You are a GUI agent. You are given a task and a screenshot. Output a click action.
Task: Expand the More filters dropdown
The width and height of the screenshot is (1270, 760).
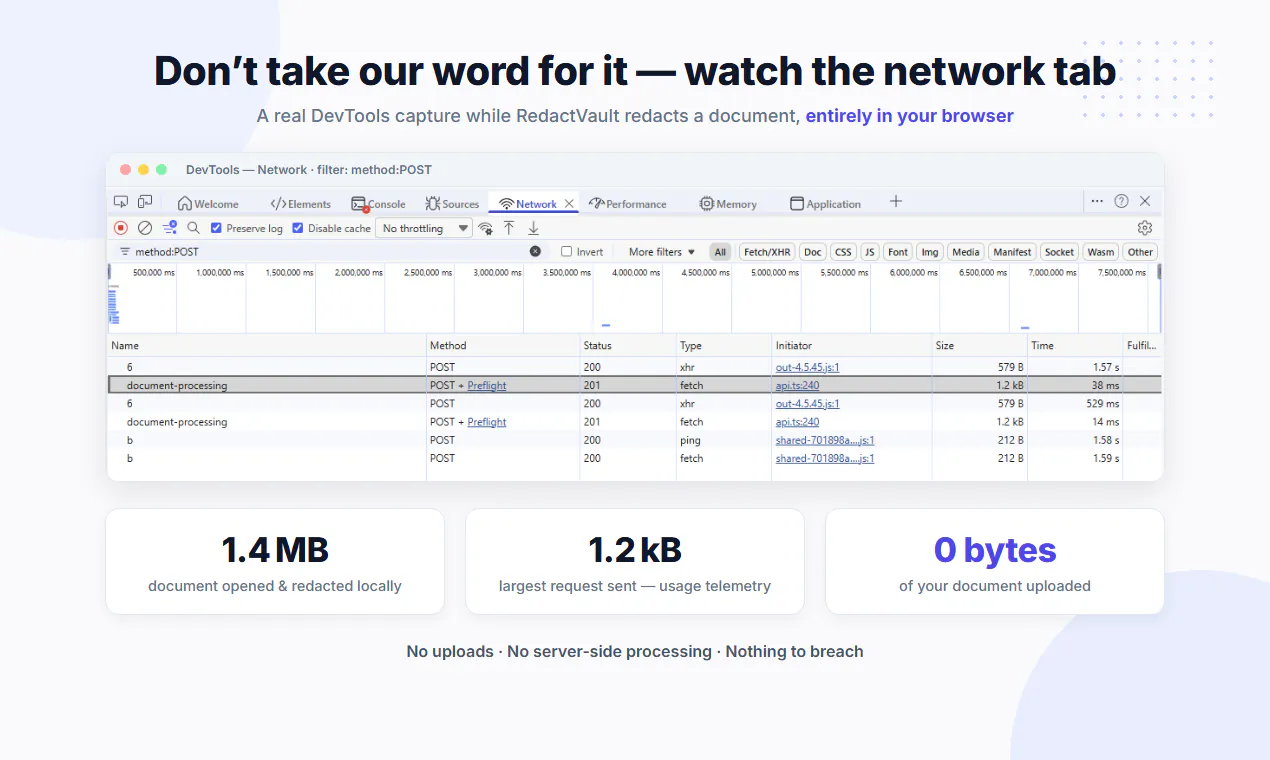point(662,252)
